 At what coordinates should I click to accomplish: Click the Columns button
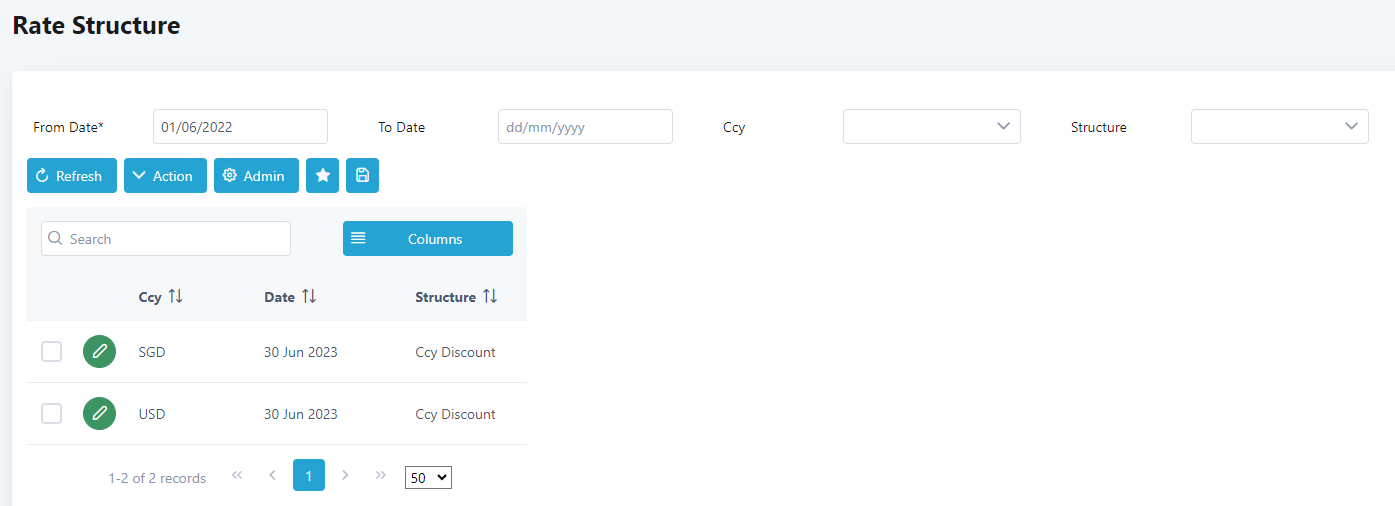click(x=428, y=239)
